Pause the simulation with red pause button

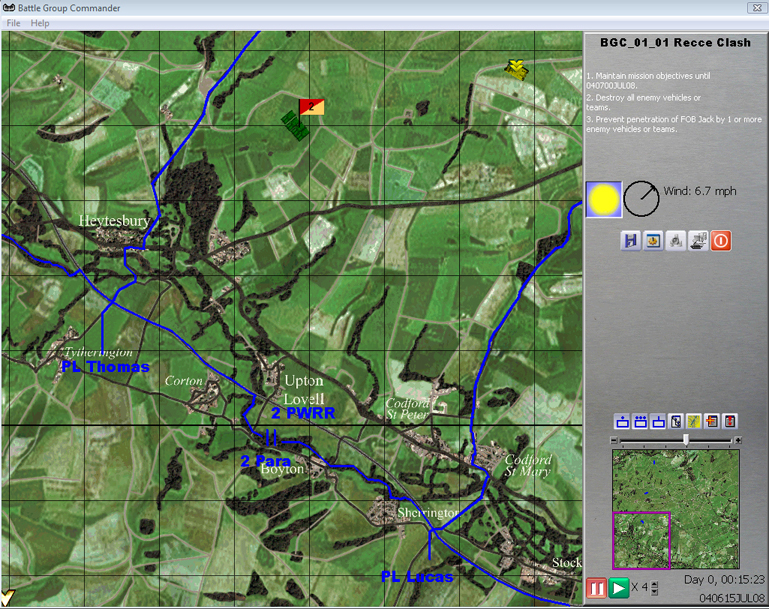(x=596, y=588)
